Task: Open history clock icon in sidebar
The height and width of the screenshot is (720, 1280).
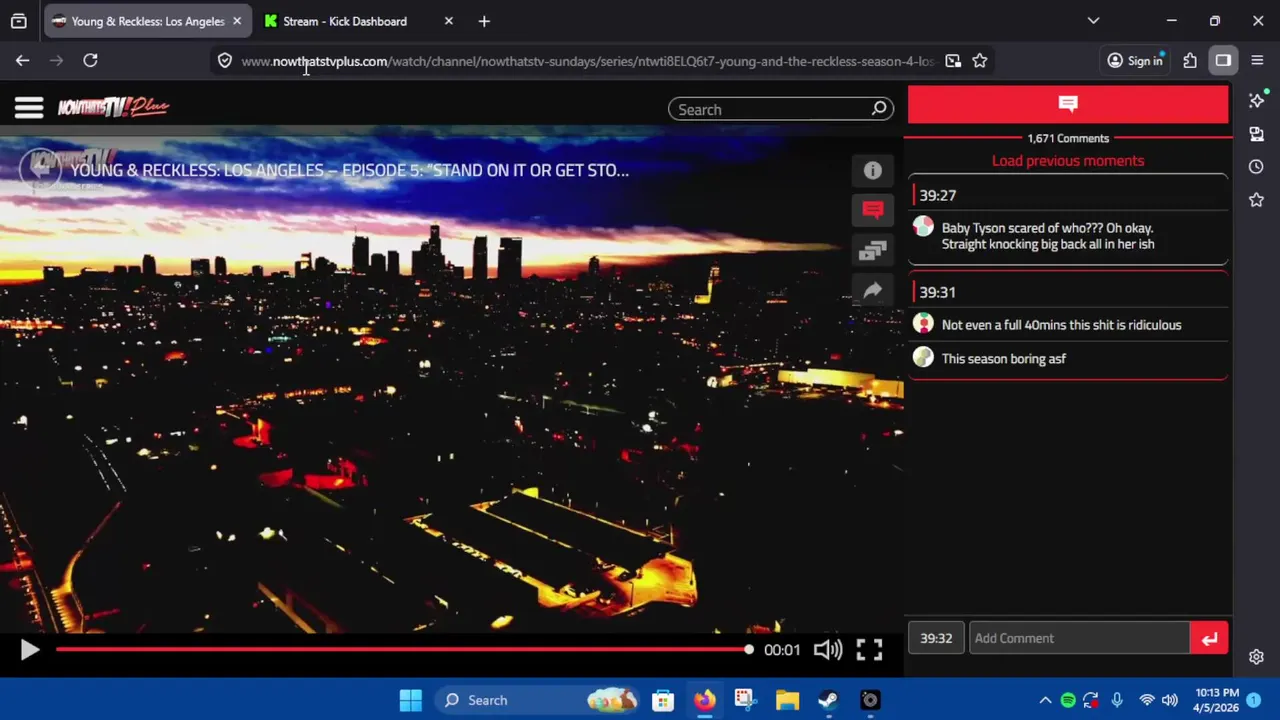Action: (1257, 167)
